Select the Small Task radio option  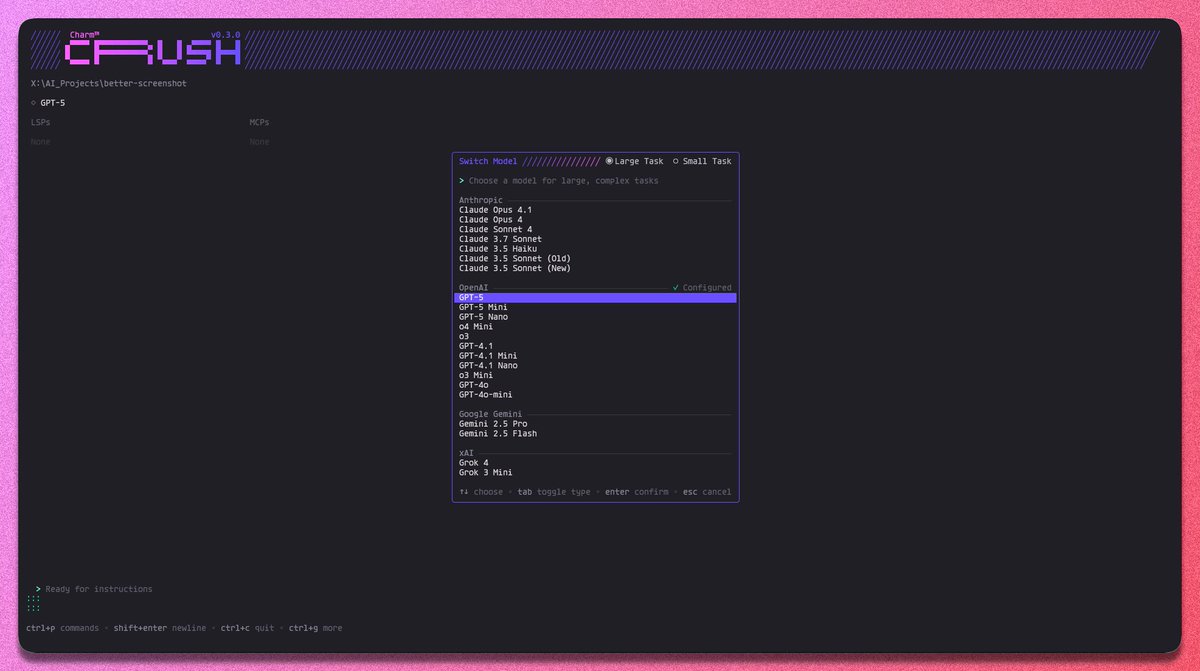tap(702, 161)
